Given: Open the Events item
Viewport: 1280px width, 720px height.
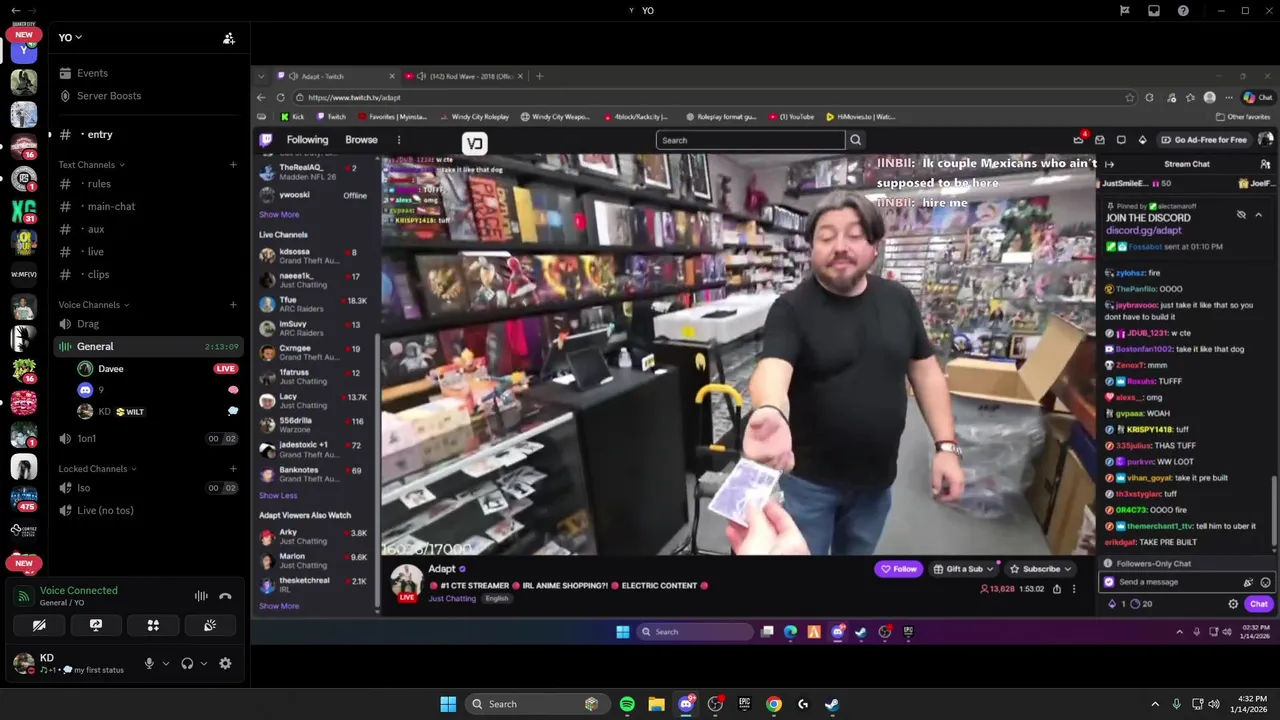Looking at the screenshot, I should pos(92,73).
